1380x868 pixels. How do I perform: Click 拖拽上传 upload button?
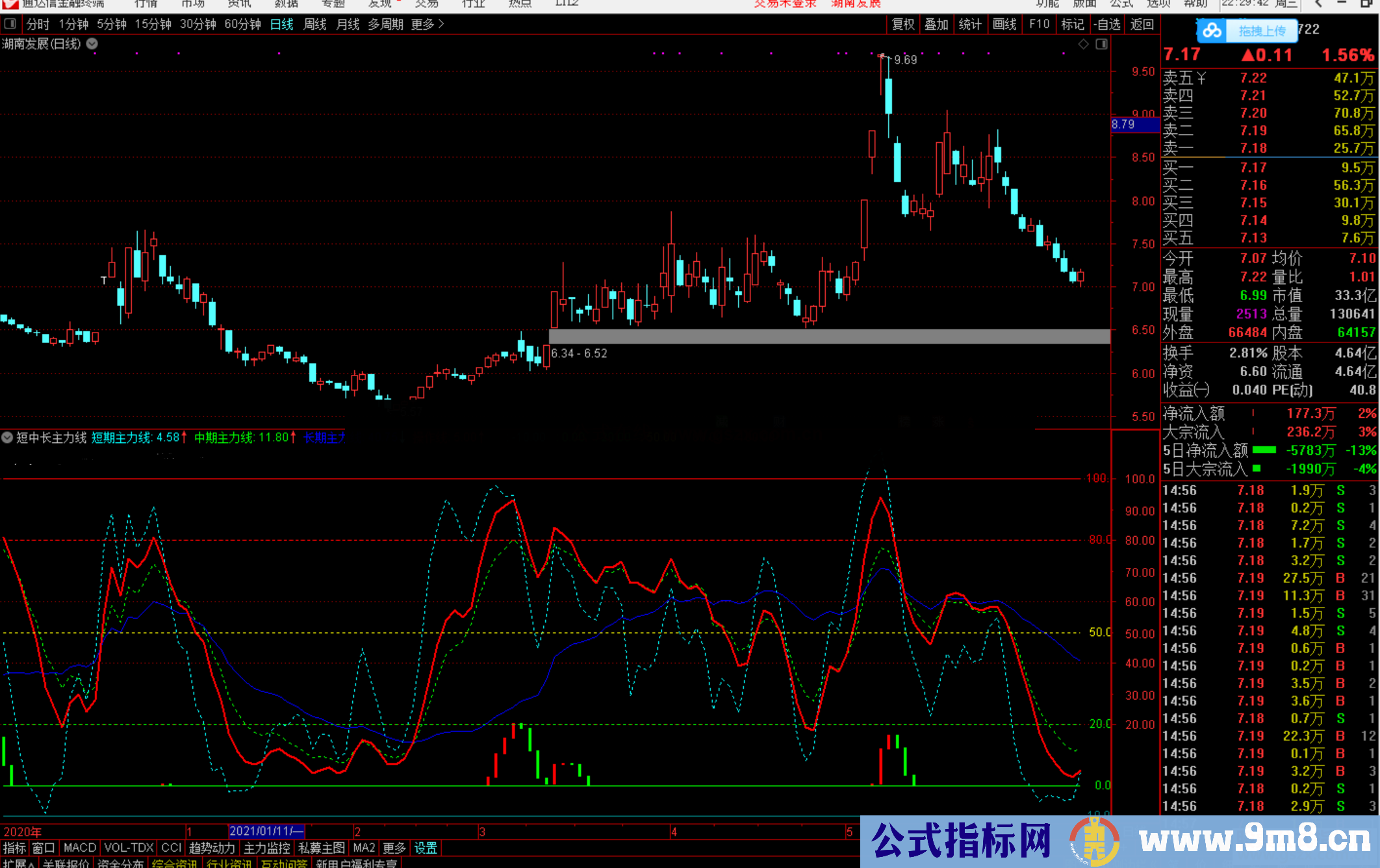click(1261, 31)
